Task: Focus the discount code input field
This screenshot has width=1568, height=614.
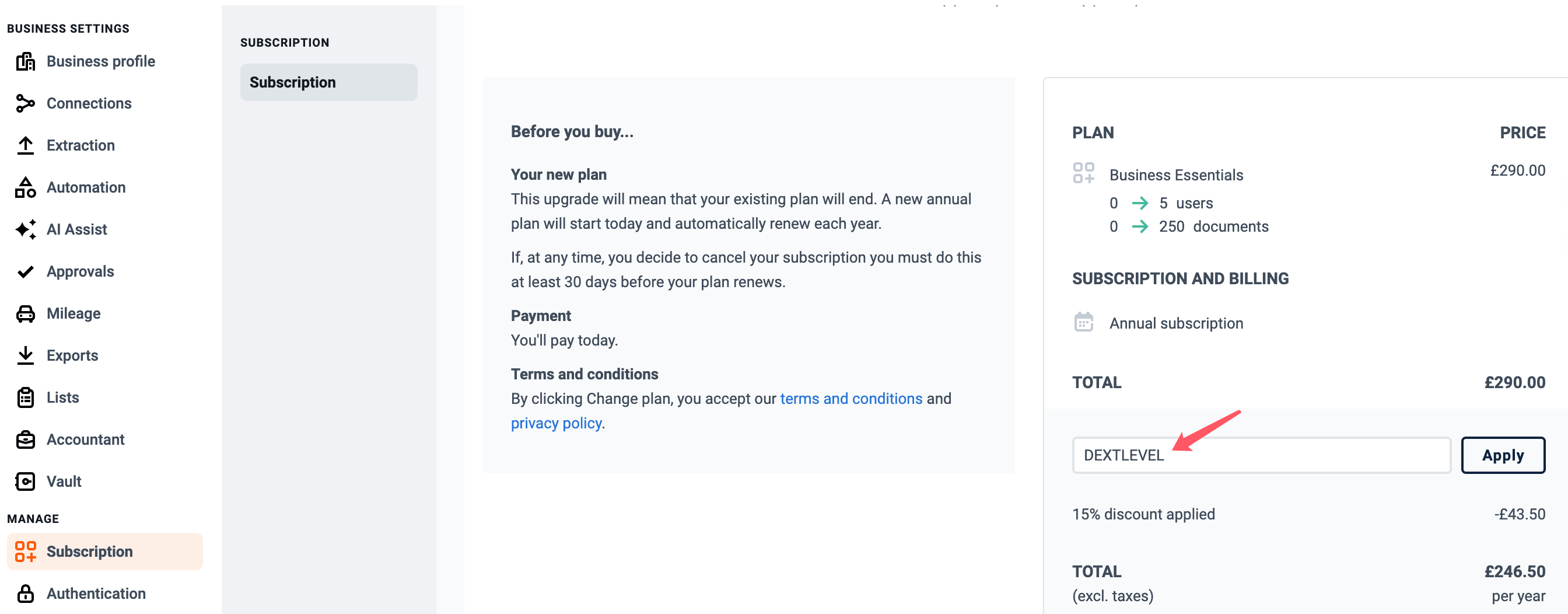Action: tap(1262, 456)
